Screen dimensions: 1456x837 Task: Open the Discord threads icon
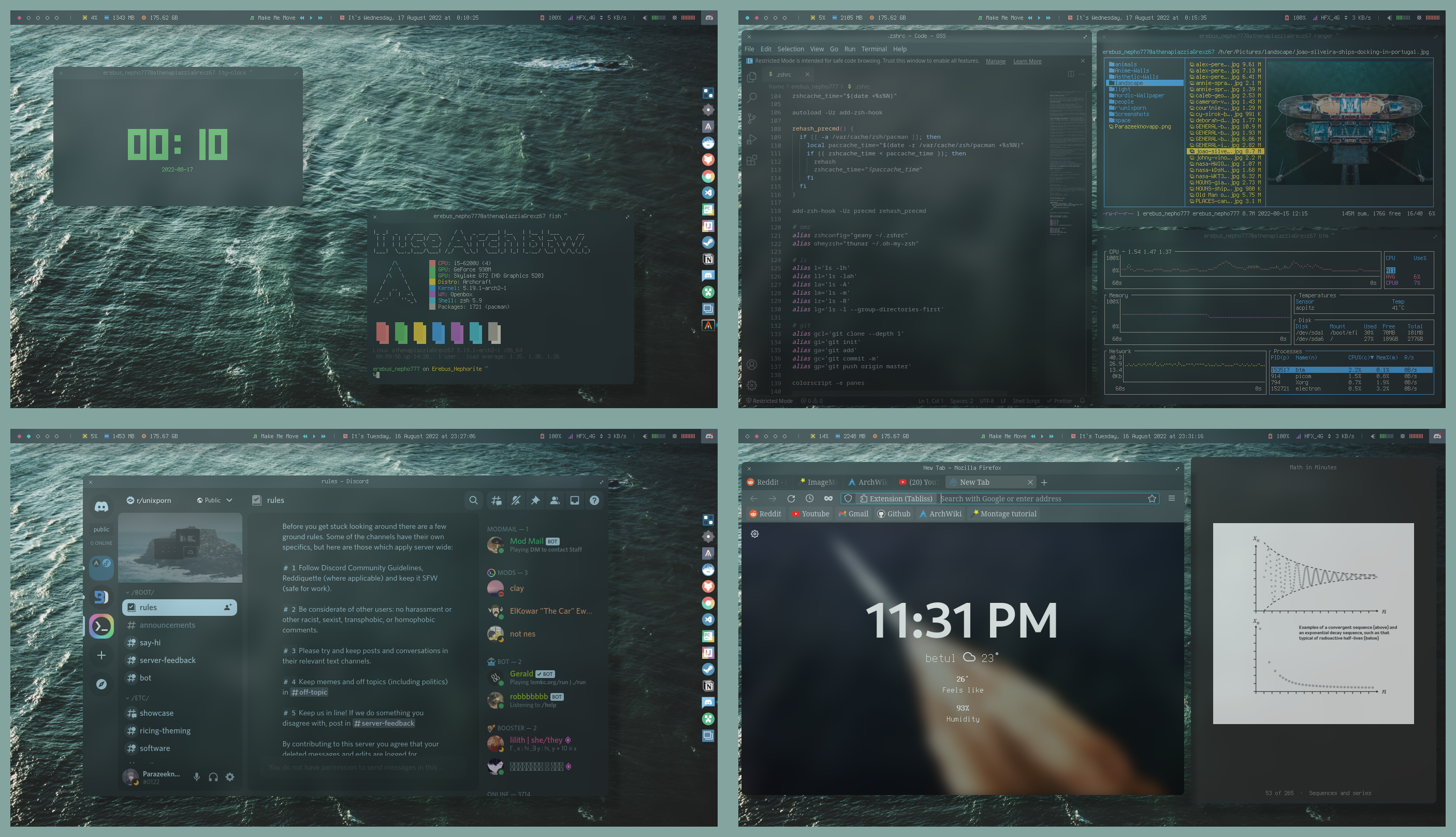[x=497, y=500]
